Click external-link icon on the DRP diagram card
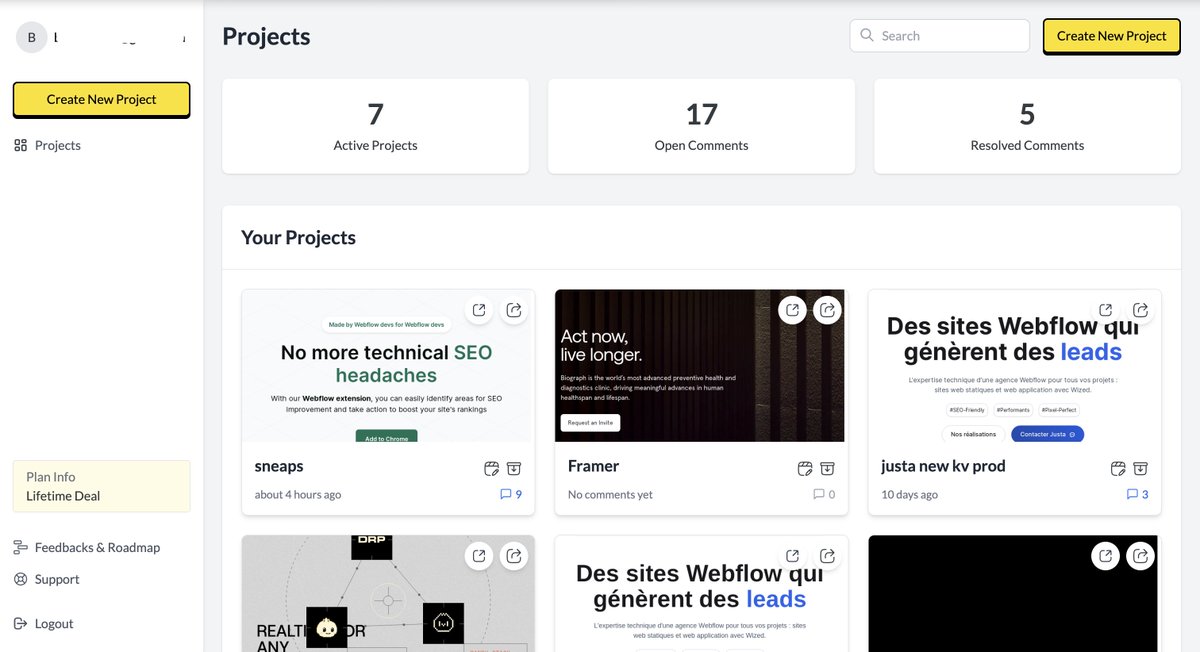 click(x=479, y=556)
